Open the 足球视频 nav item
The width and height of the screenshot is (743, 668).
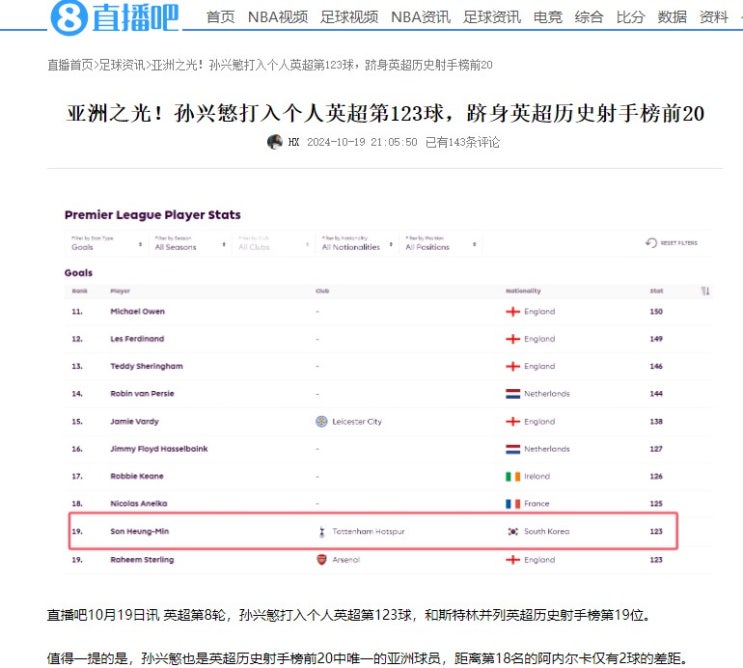click(349, 17)
